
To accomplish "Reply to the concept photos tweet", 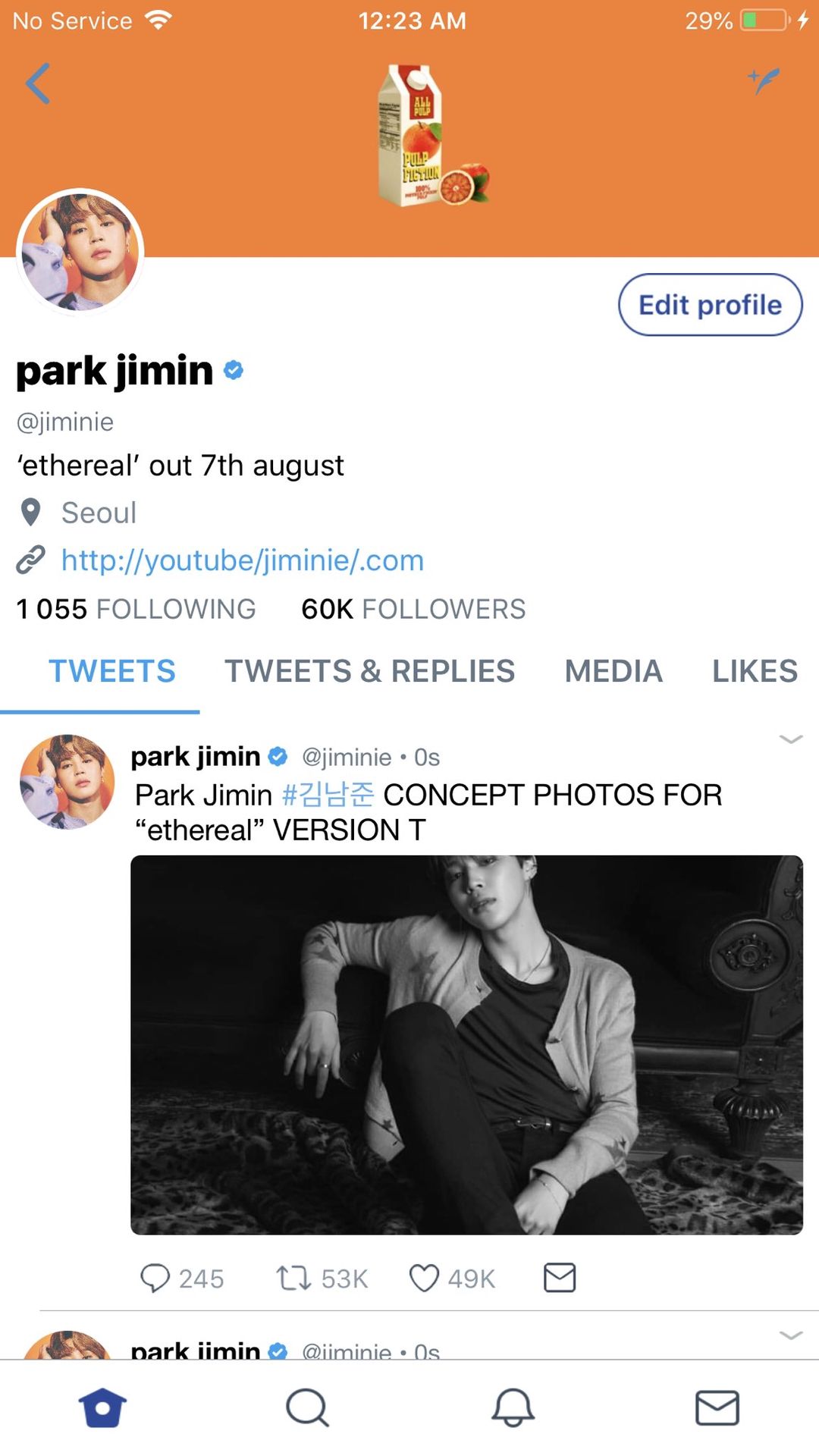I will tap(155, 1278).
